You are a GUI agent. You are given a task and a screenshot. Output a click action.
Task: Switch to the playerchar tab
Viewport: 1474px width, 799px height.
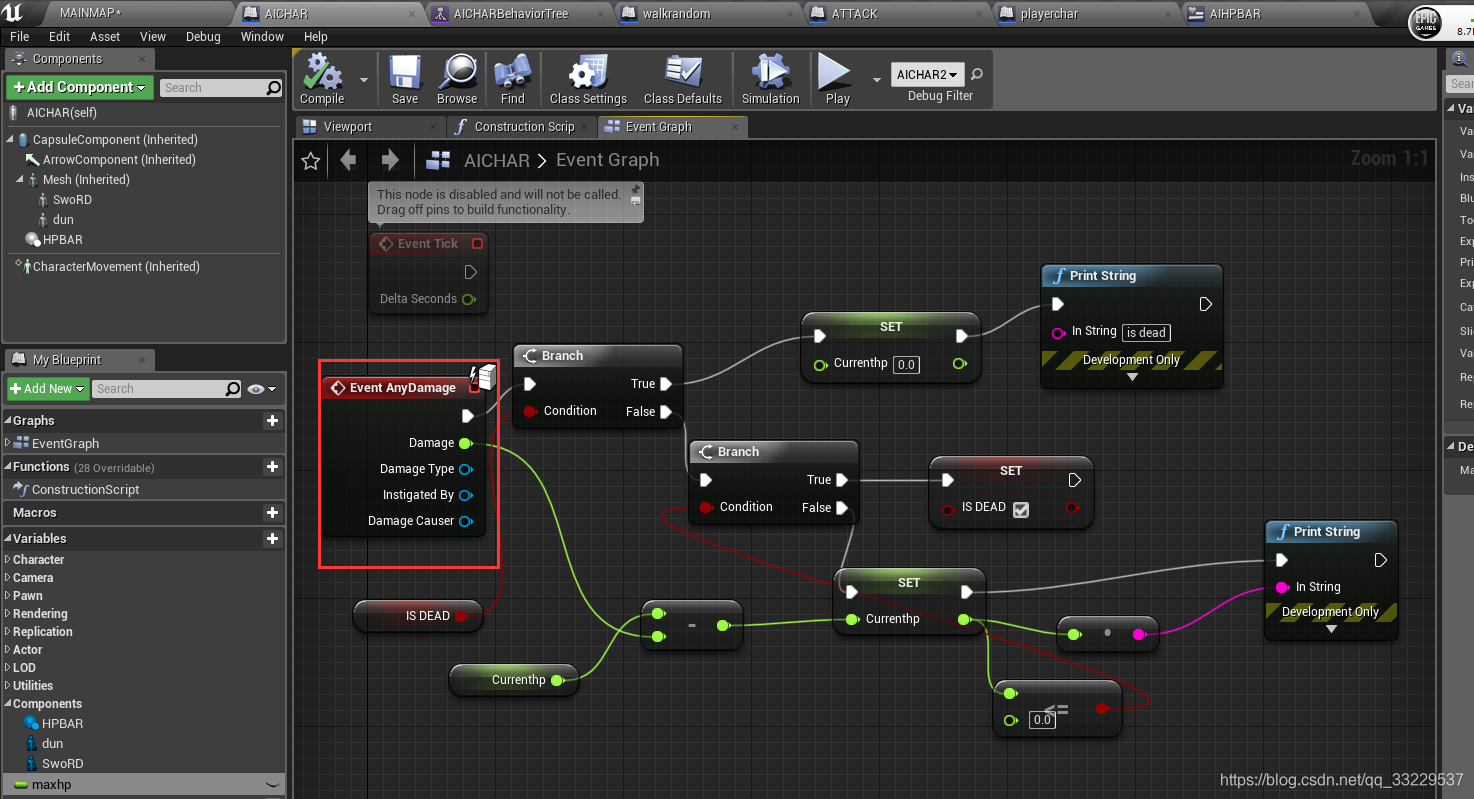pos(1084,14)
